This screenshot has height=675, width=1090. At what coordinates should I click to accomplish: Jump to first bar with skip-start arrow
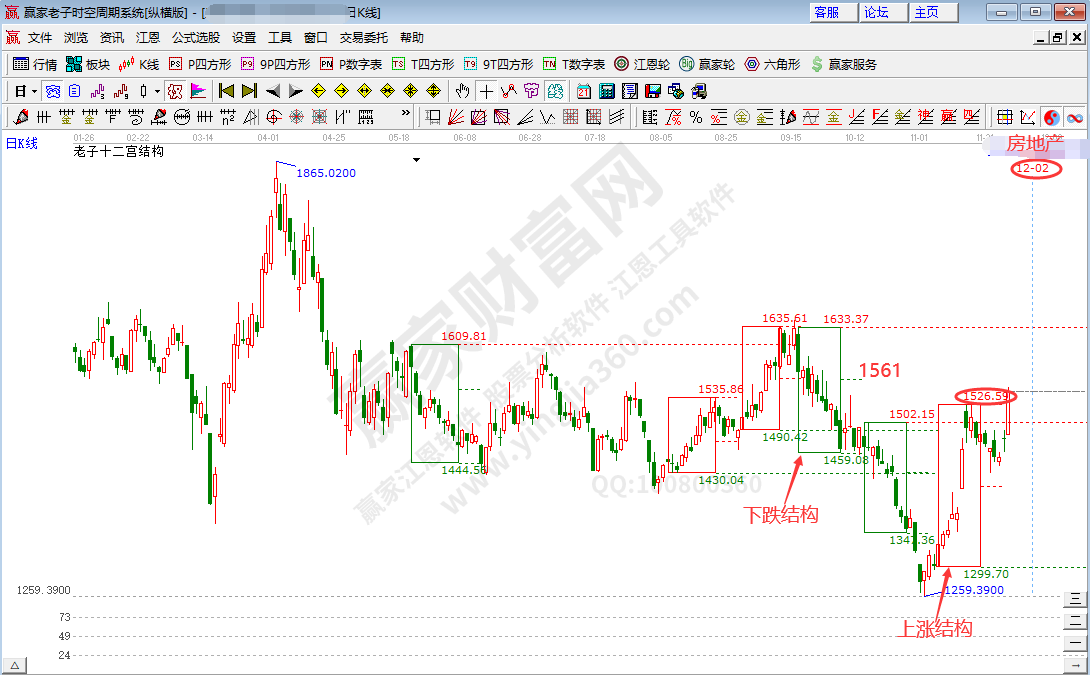pos(226,91)
